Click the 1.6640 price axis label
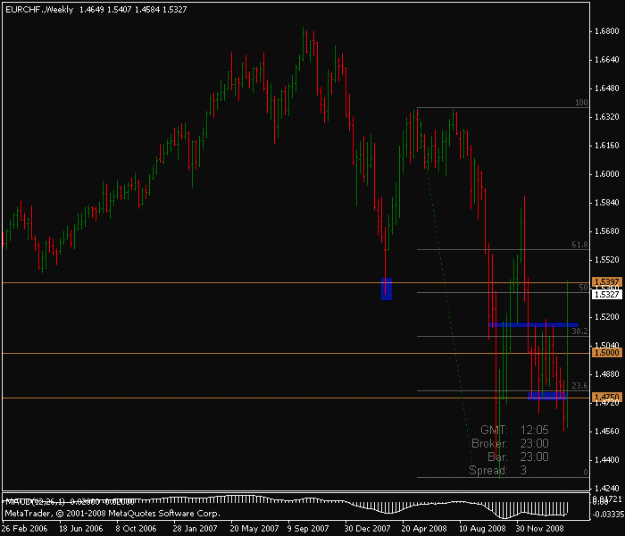This screenshot has height=536, width=625. (x=607, y=60)
